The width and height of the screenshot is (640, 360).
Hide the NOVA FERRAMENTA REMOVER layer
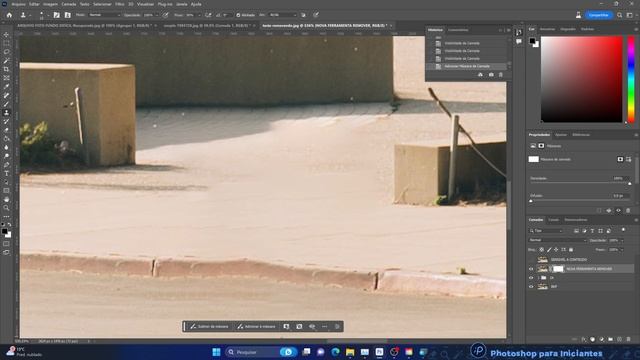(531, 269)
